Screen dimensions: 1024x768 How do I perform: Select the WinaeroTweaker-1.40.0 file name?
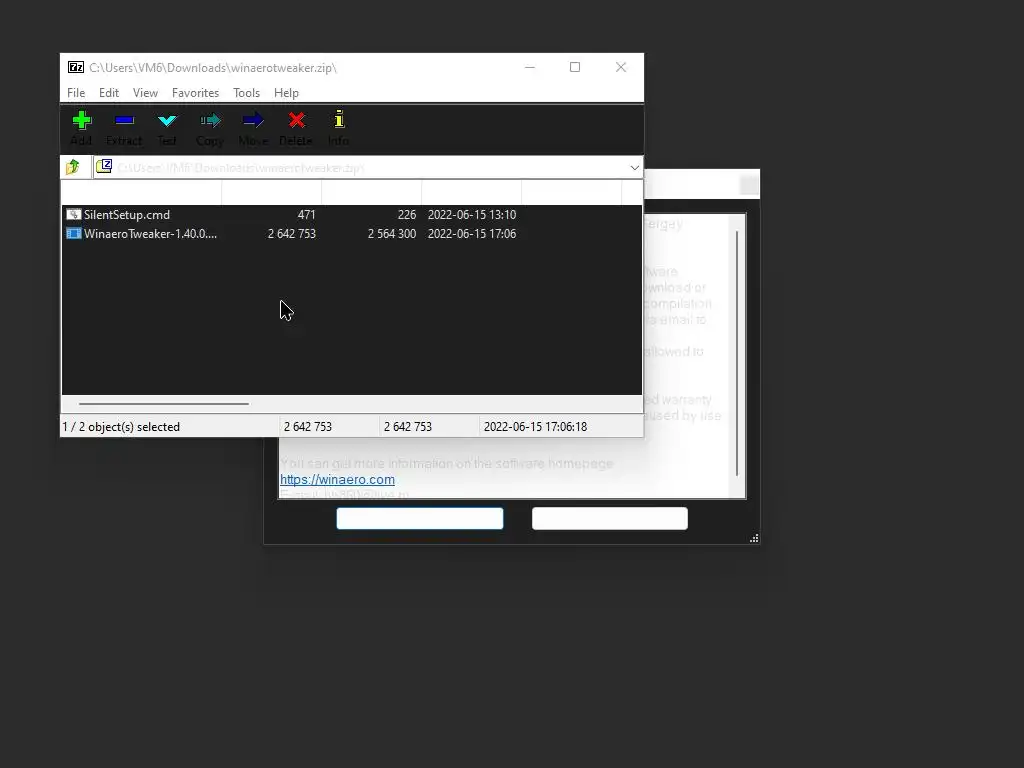[x=150, y=234]
